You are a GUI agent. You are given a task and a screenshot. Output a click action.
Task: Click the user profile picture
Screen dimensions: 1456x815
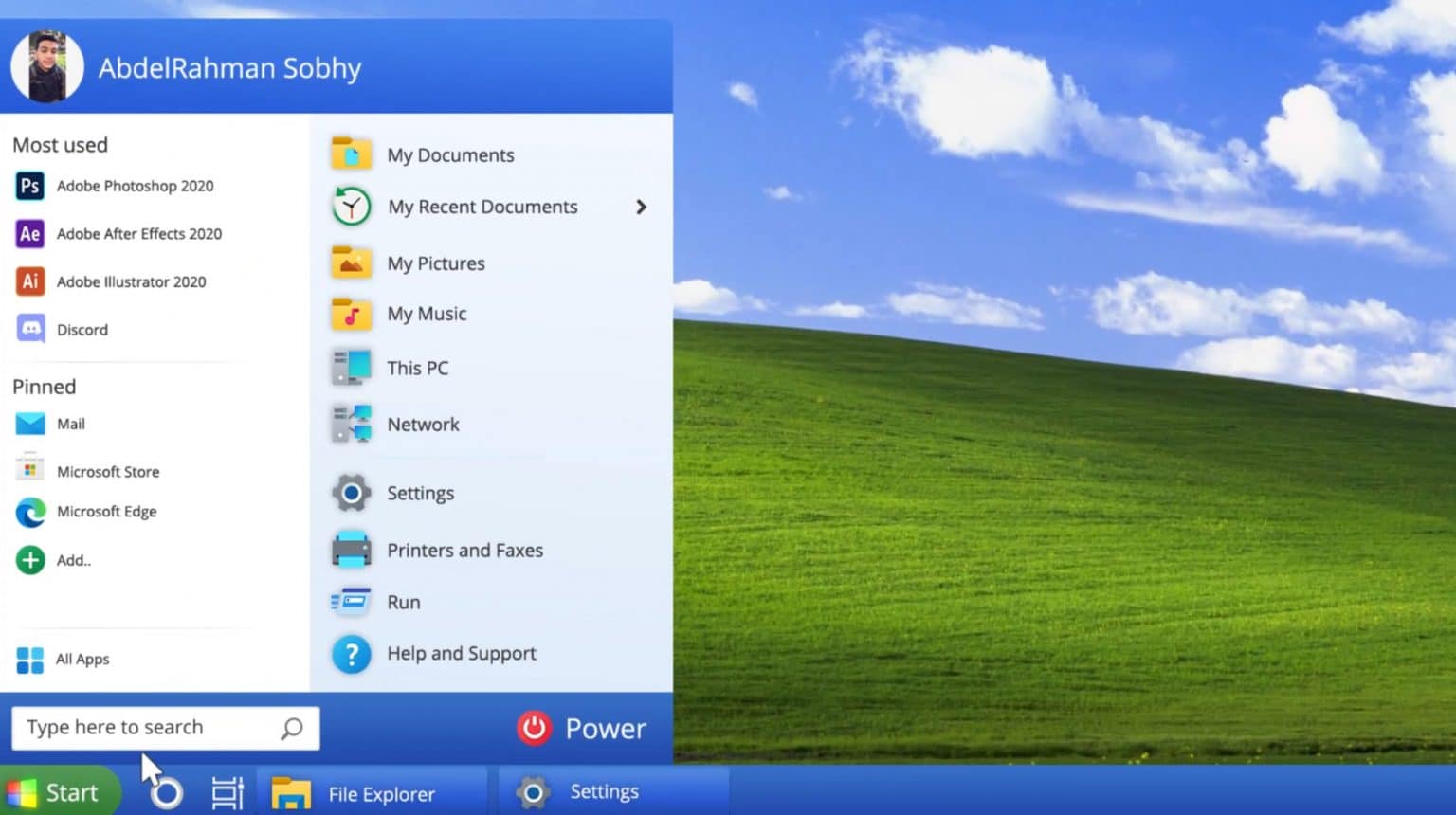coord(46,67)
